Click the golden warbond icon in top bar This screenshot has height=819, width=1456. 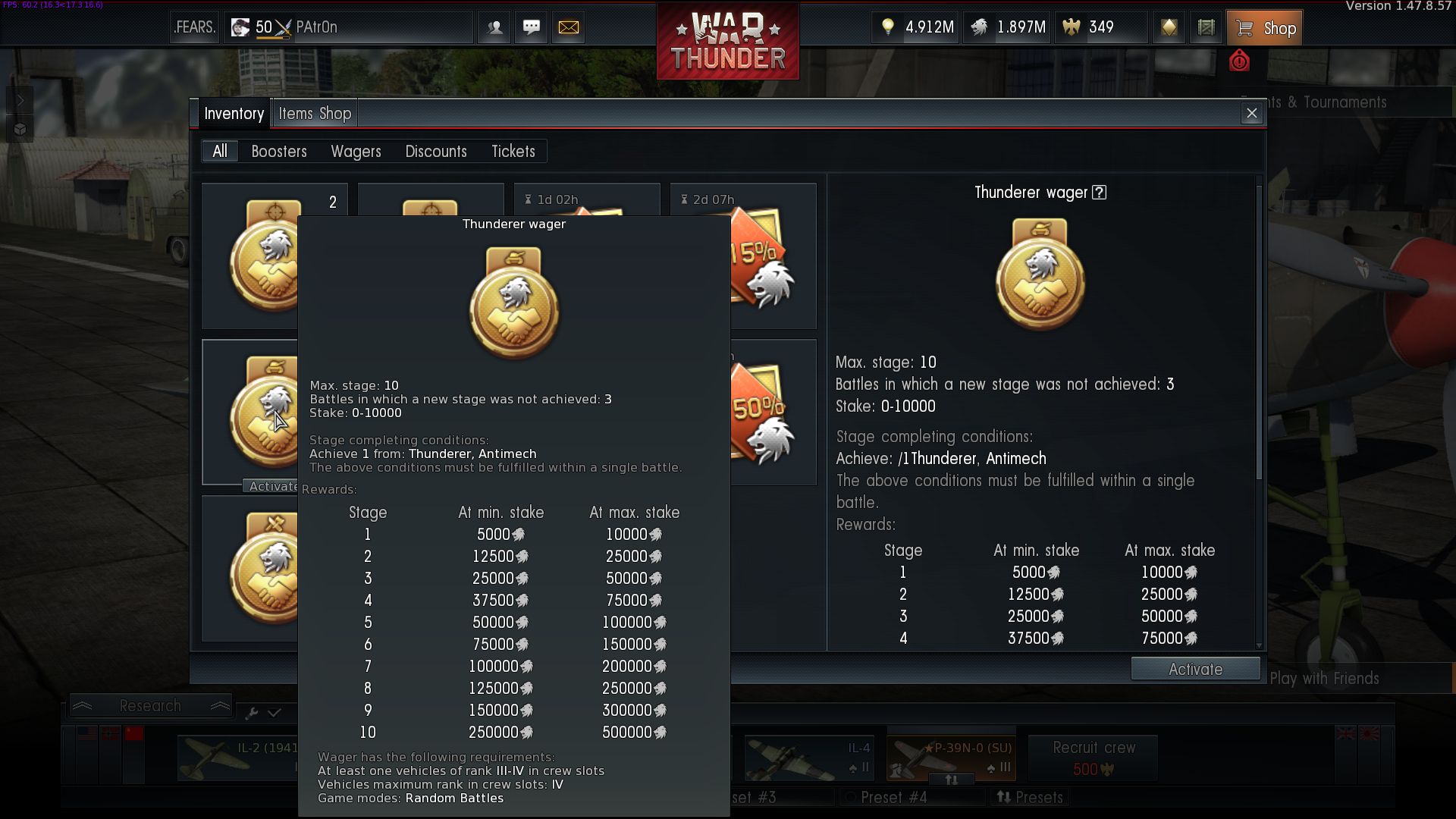coord(1169,28)
